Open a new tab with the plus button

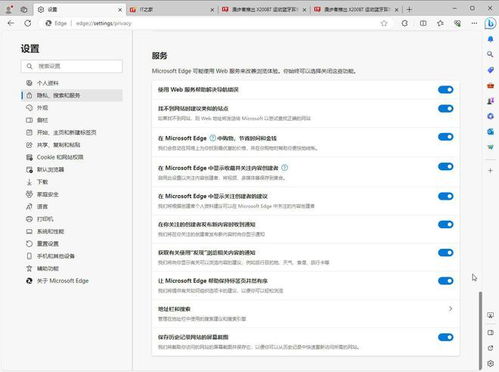[409, 10]
